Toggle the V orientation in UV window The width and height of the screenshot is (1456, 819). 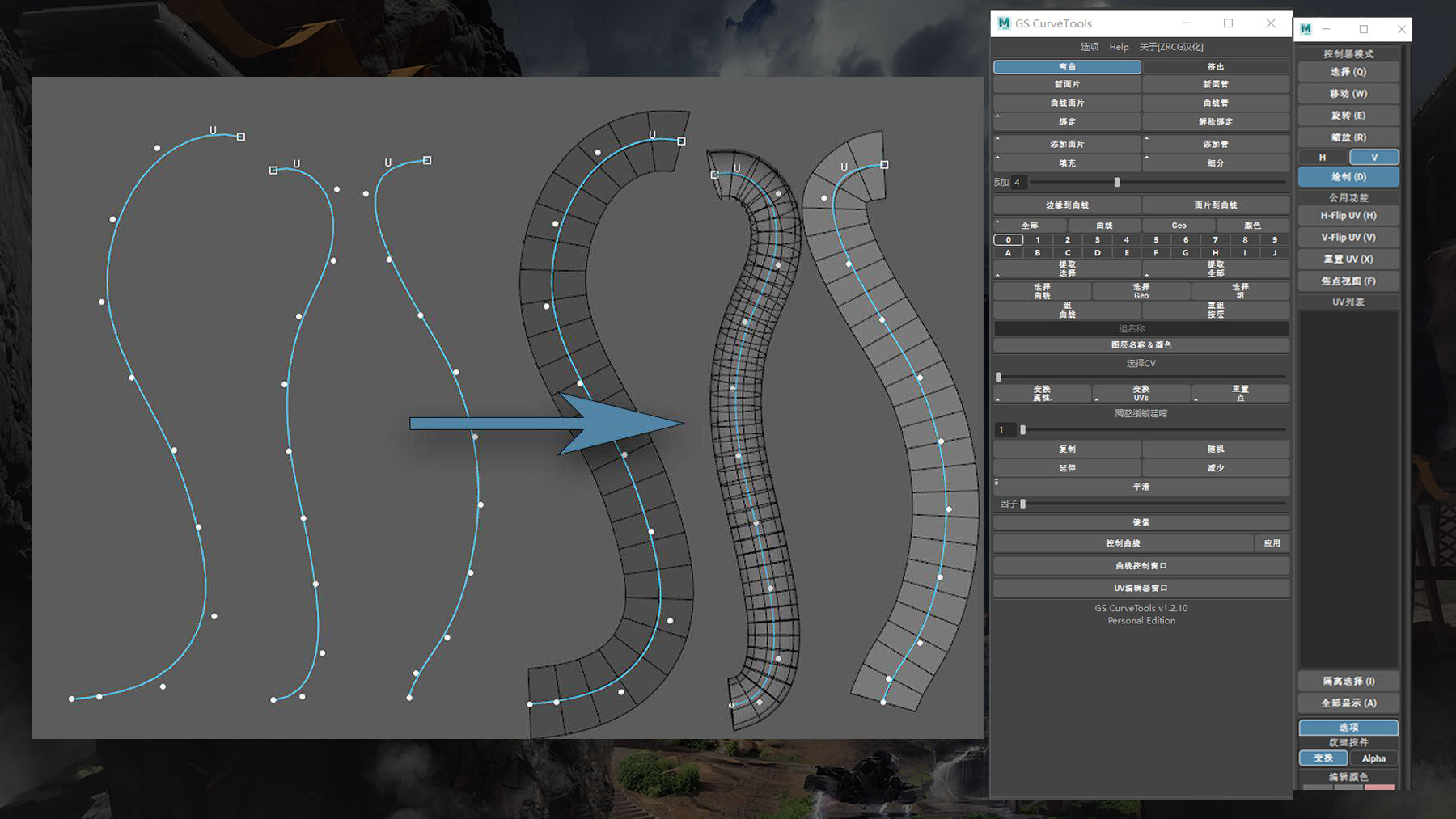[x=1373, y=158]
